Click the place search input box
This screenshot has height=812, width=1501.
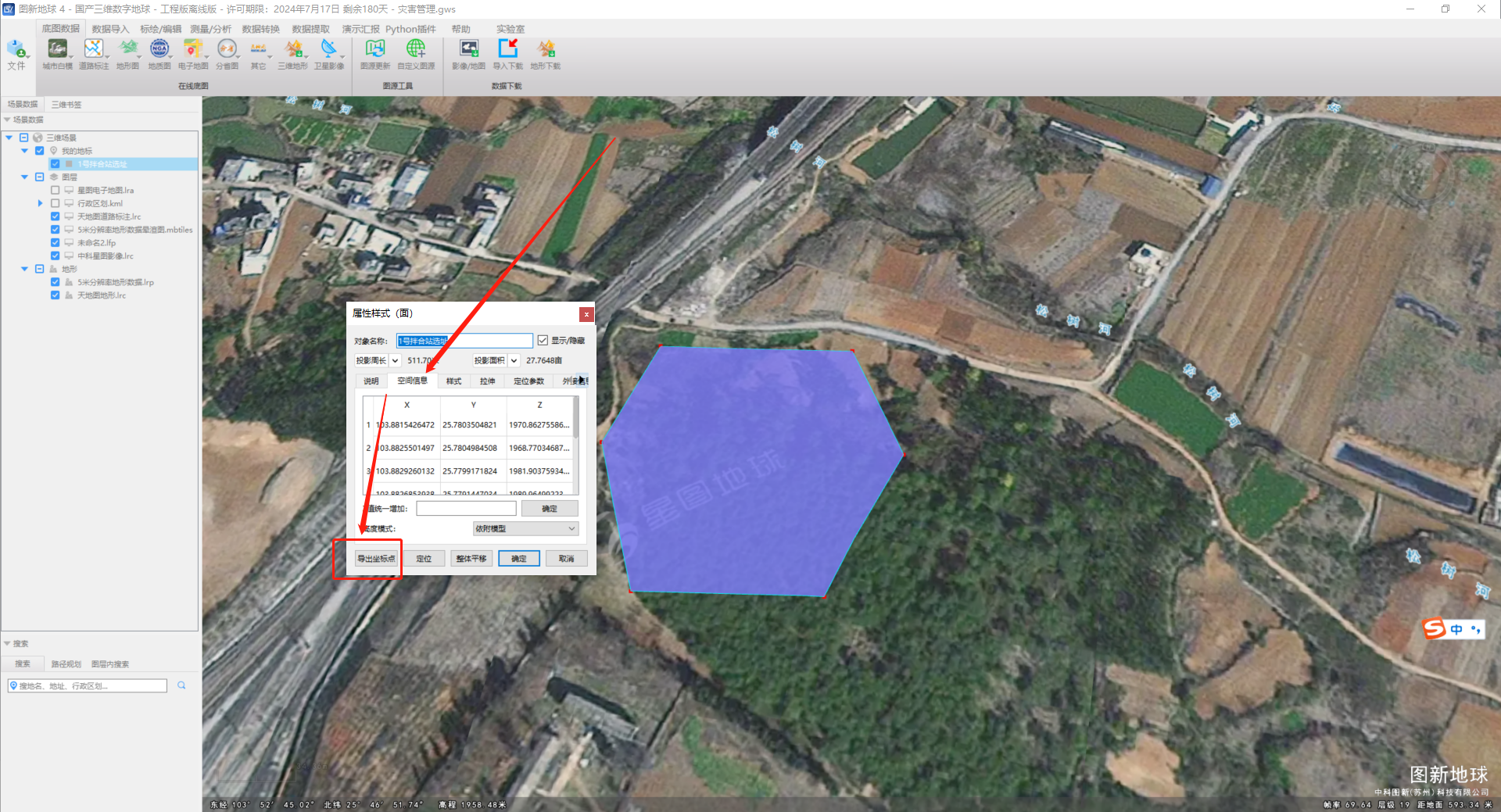pyautogui.click(x=88, y=685)
